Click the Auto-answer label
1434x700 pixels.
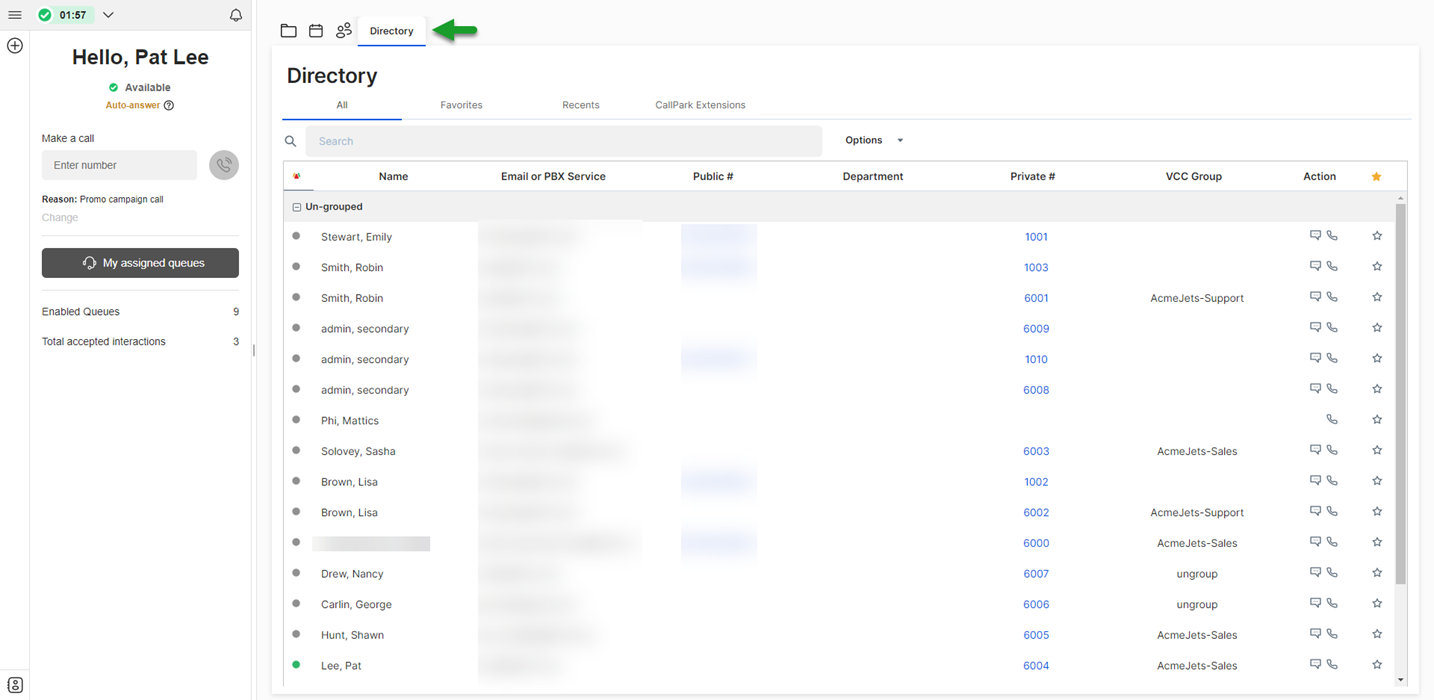(x=133, y=105)
